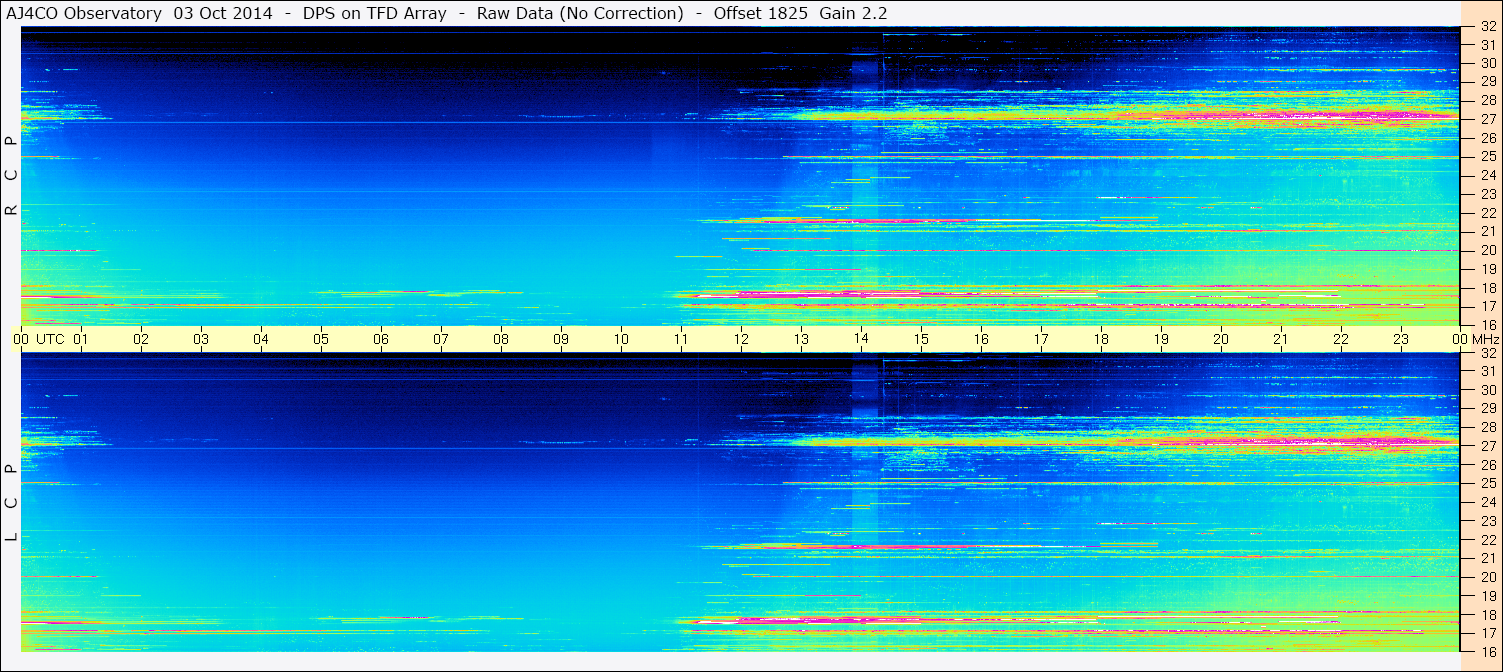This screenshot has width=1503, height=672.
Task: Click hour '17' on the UTC time axis
Action: point(1041,339)
